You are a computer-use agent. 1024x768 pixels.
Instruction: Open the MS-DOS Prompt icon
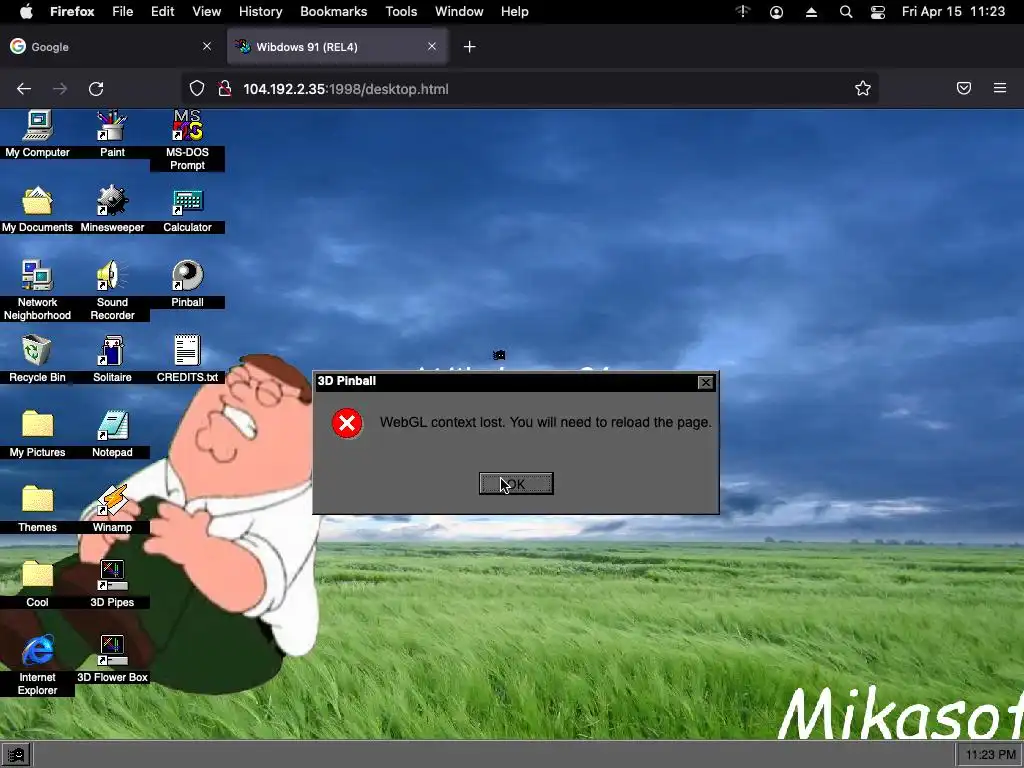187,140
